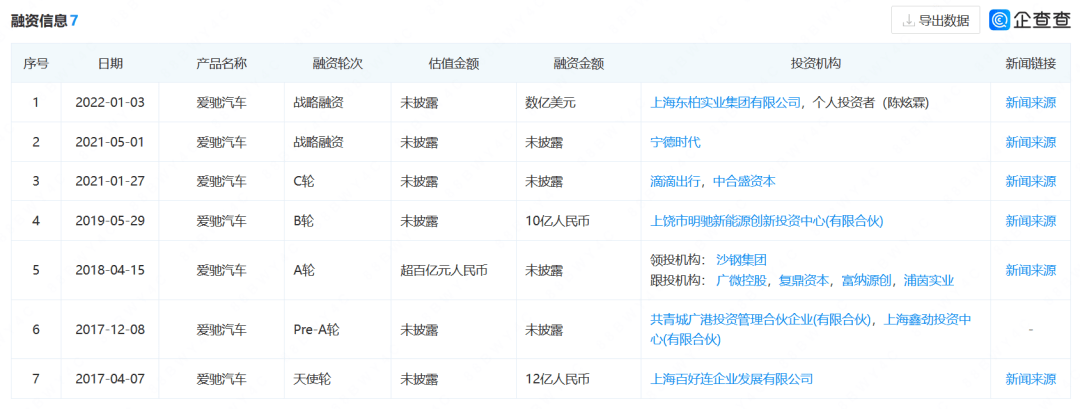
Task: Select date cell 2019-05-29
Action: 110,221
